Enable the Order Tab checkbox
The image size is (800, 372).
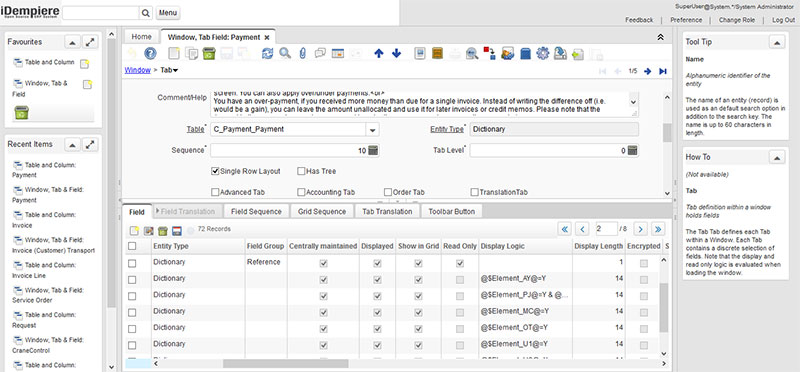(388, 192)
